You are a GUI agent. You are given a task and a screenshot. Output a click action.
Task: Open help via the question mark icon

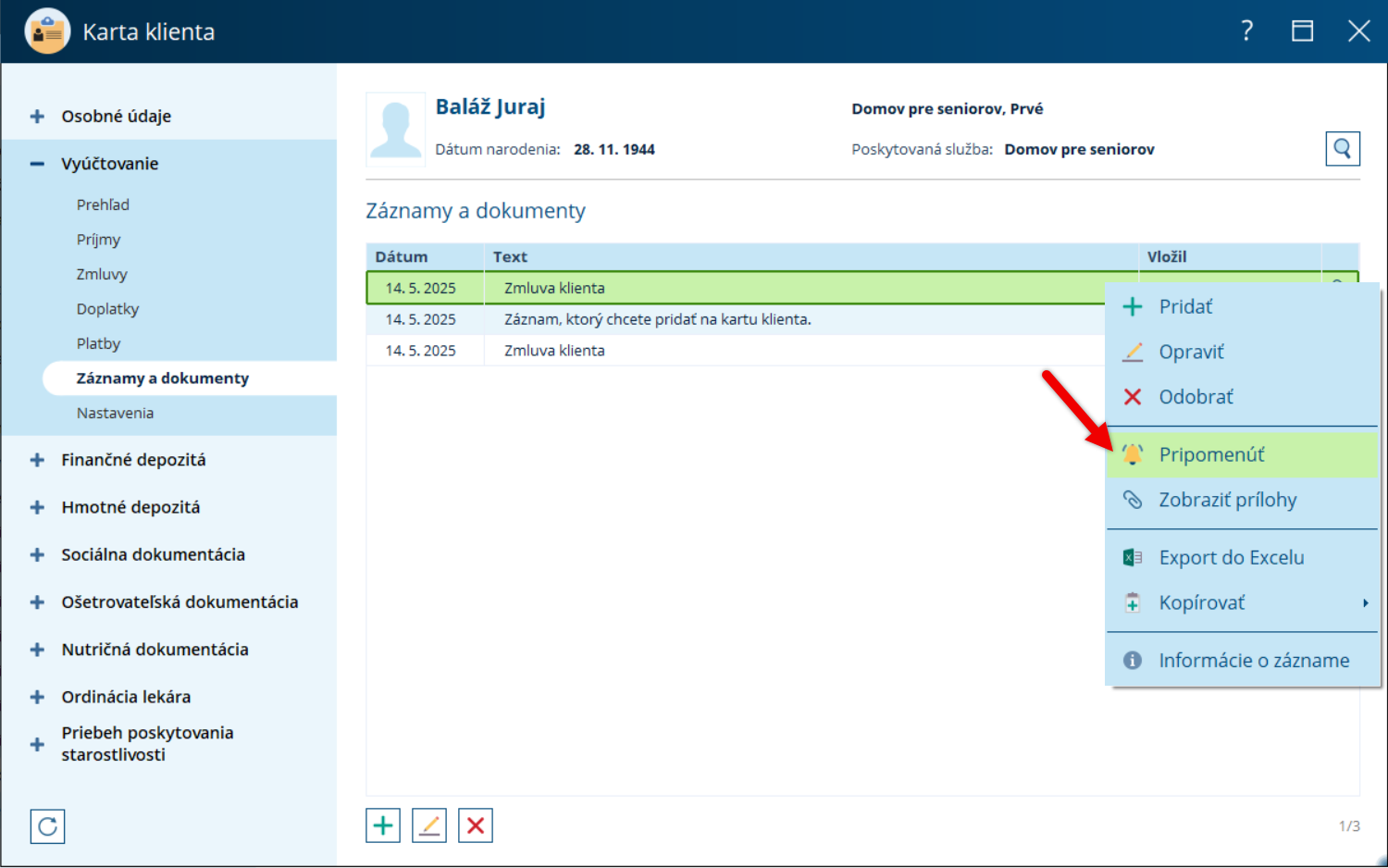click(1247, 31)
